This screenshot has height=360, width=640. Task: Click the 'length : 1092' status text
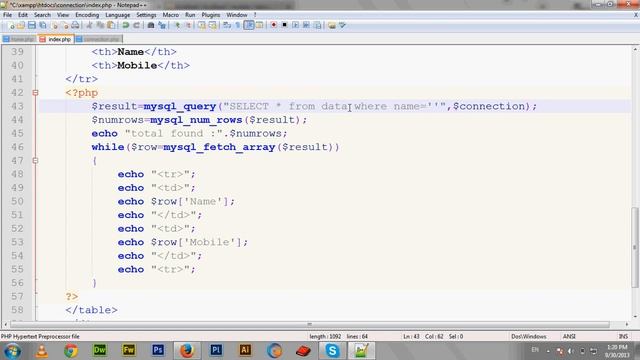click(x=325, y=336)
